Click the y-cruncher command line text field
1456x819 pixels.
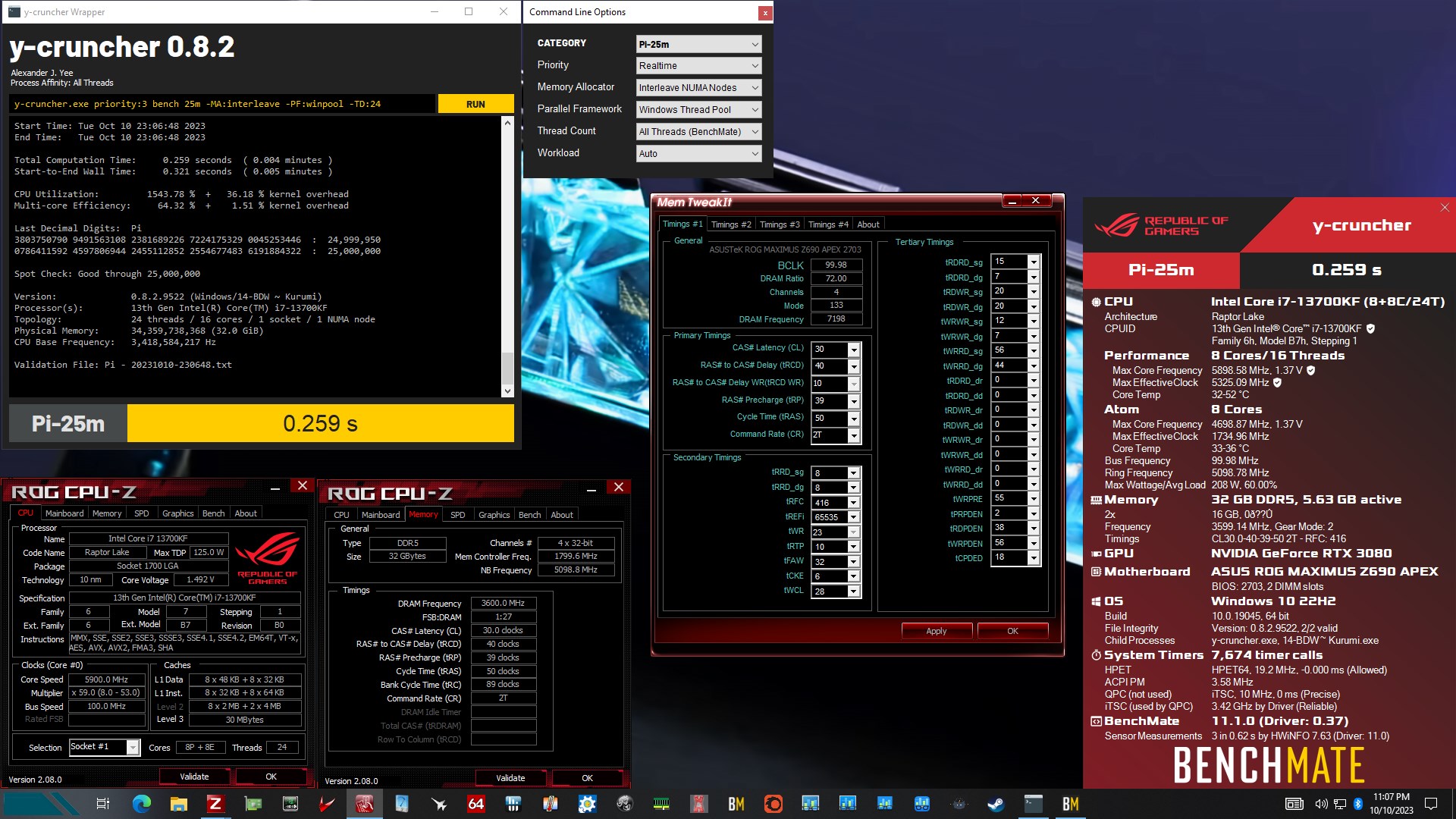click(x=223, y=104)
